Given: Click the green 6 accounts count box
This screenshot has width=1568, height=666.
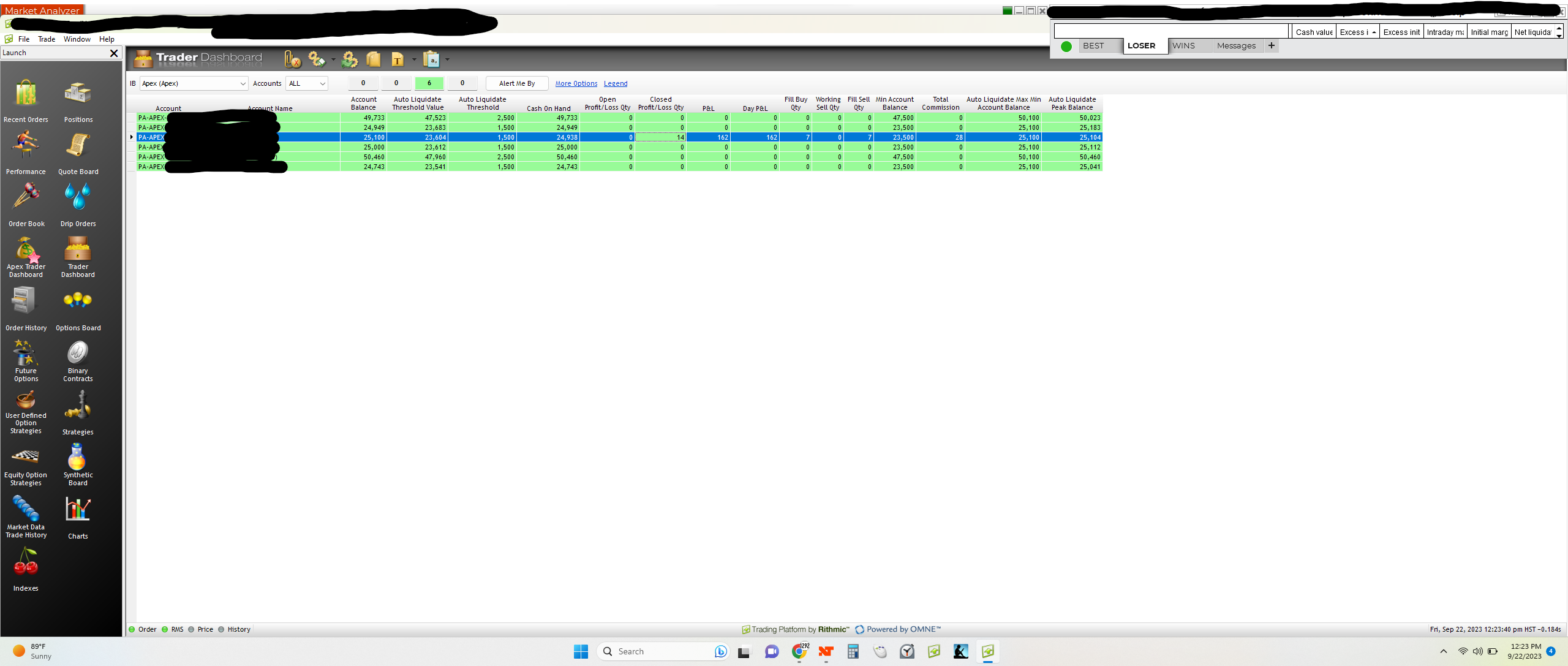Looking at the screenshot, I should tap(429, 83).
